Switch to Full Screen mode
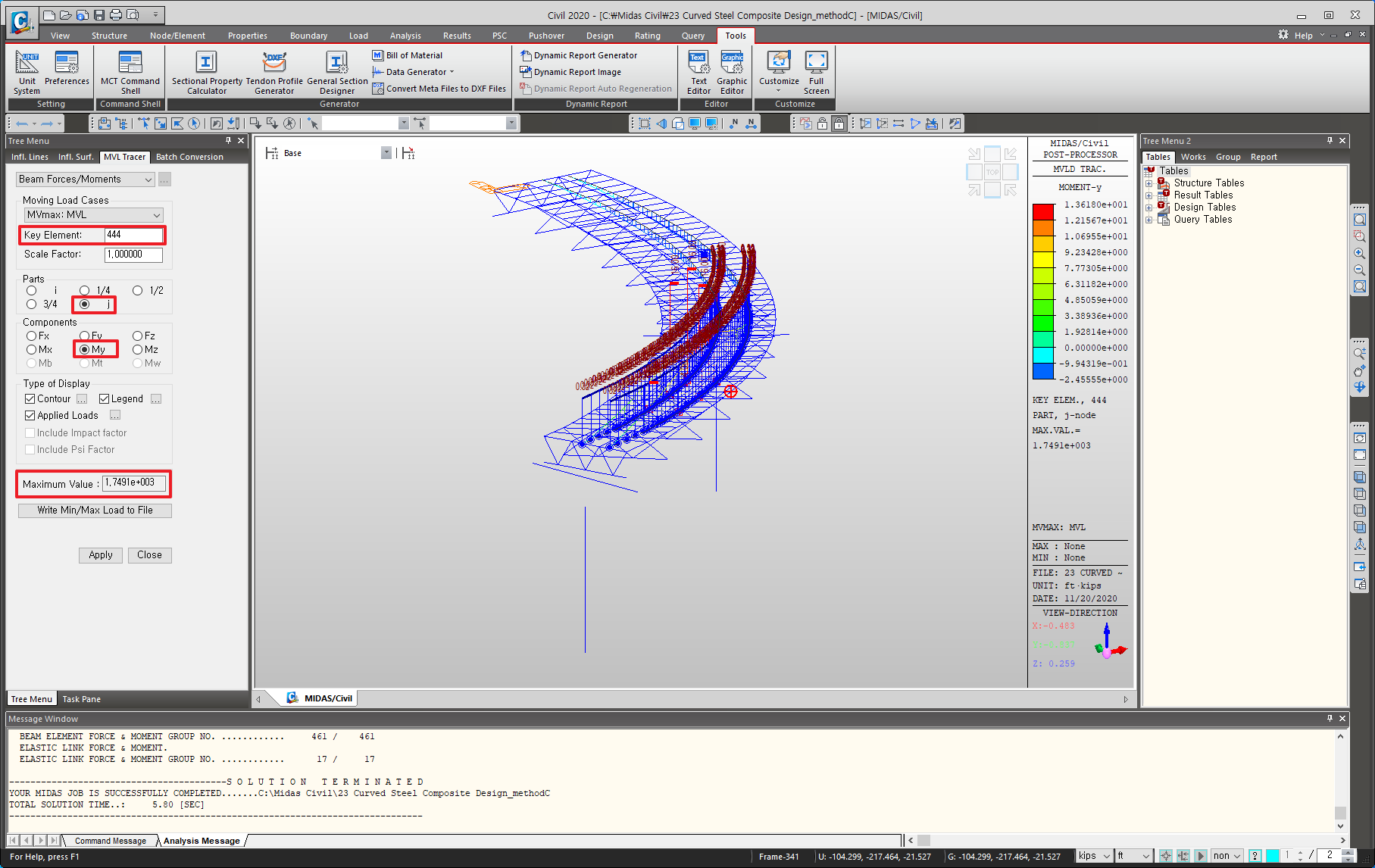This screenshot has height=868, width=1375. click(x=816, y=73)
